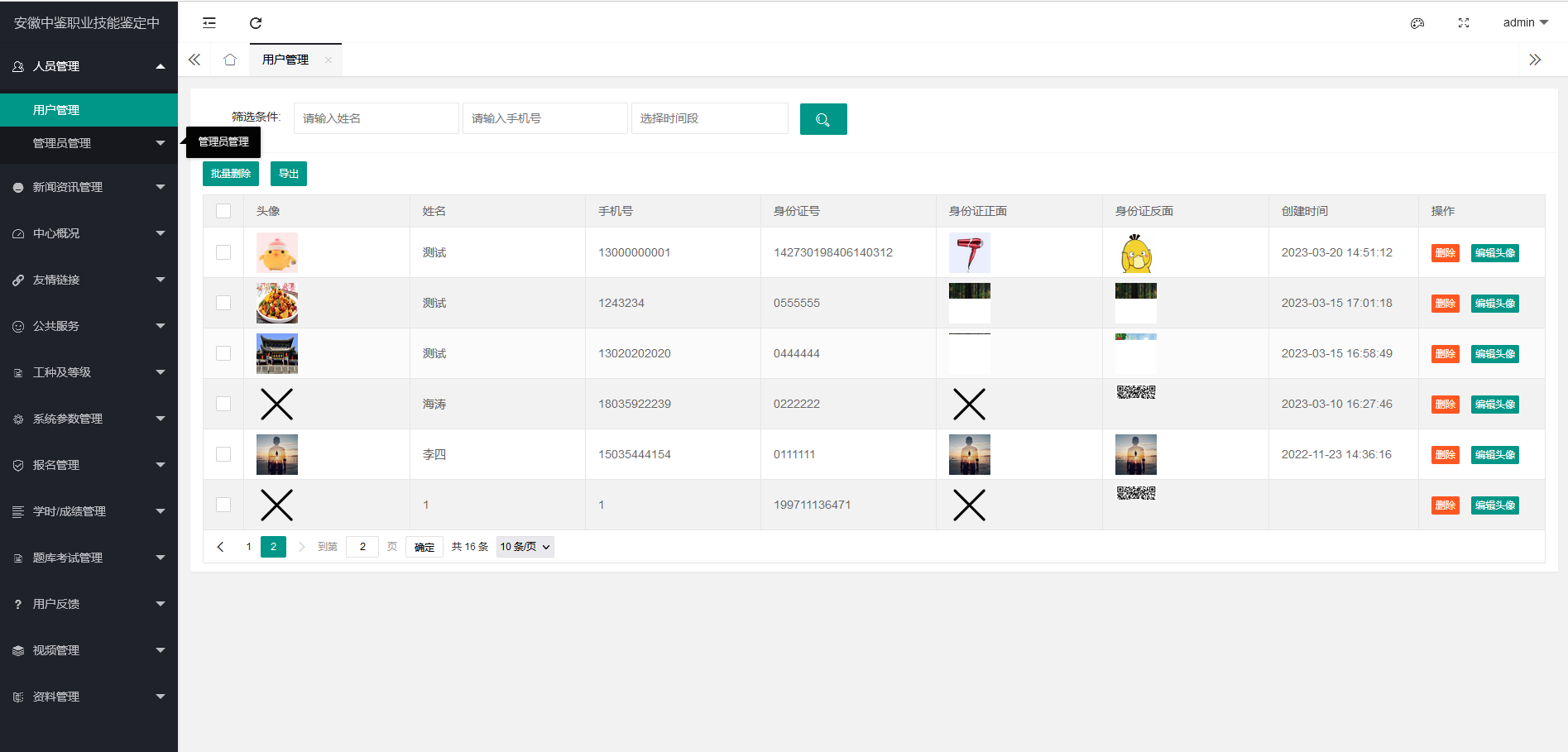The width and height of the screenshot is (1568, 752).
Task: Open QR code image in 海涛 row
Action: click(x=1136, y=392)
